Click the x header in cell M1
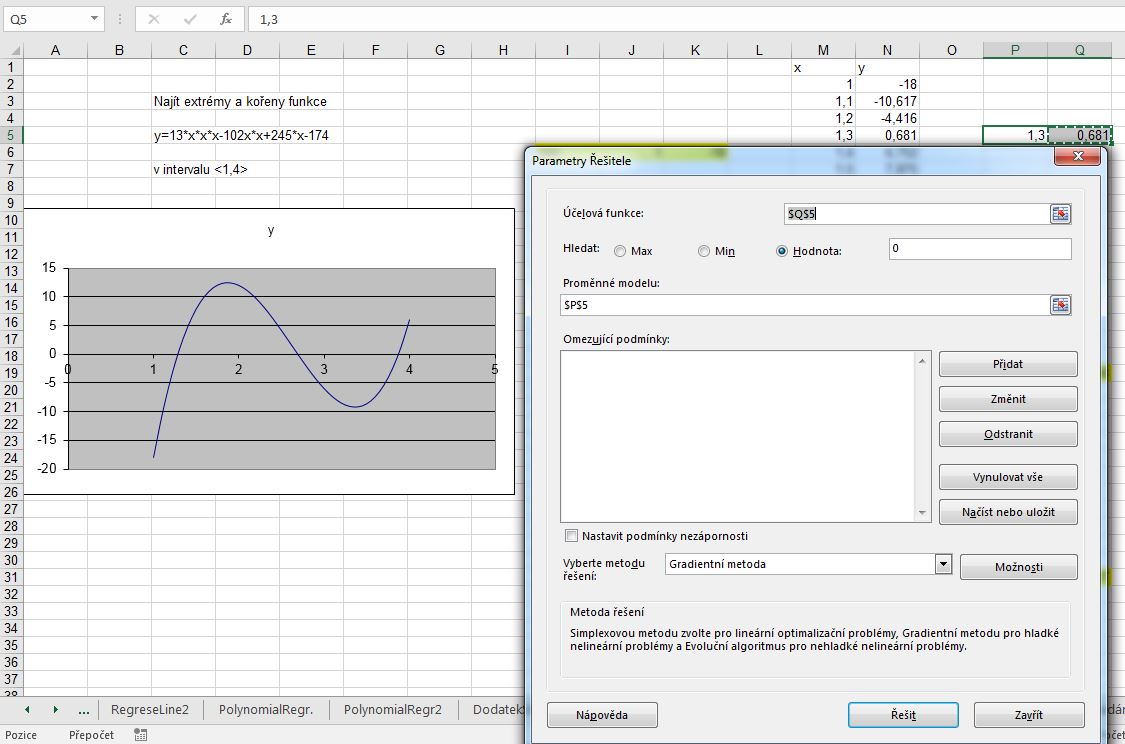Viewport: 1125px width, 744px height. pyautogui.click(x=823, y=67)
